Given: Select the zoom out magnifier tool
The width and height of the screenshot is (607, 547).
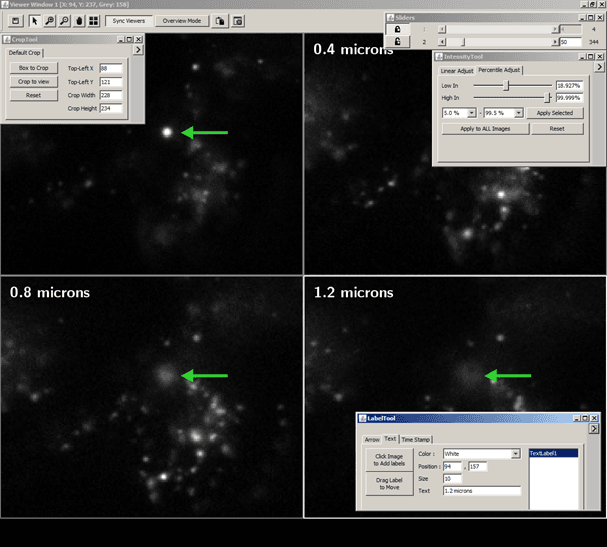Looking at the screenshot, I should 64,21.
